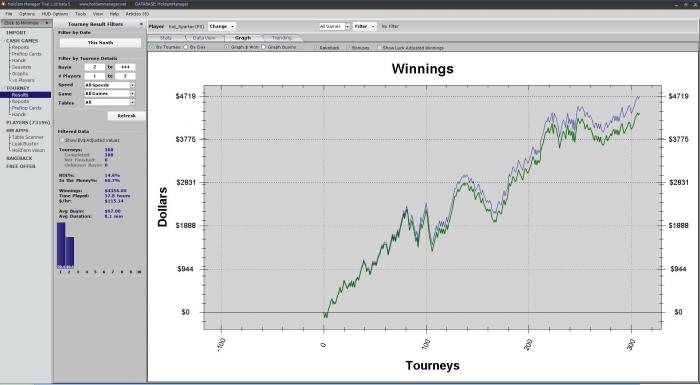Click the This Month date filter button
Screen dimensions: 700x385
[100, 42]
